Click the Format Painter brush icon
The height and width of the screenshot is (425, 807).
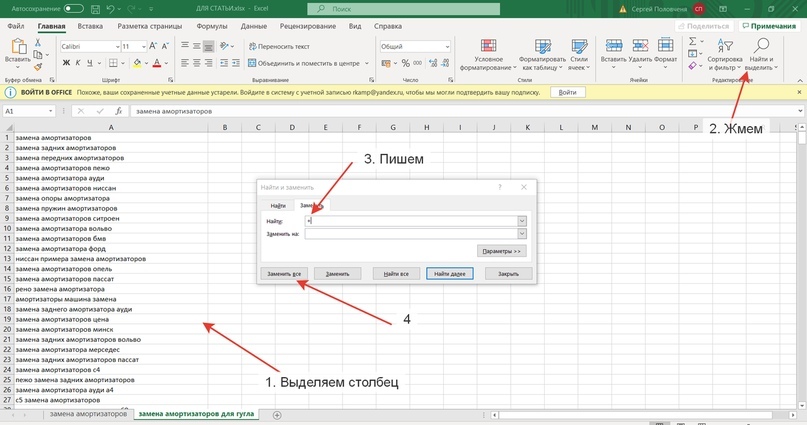coord(38,67)
